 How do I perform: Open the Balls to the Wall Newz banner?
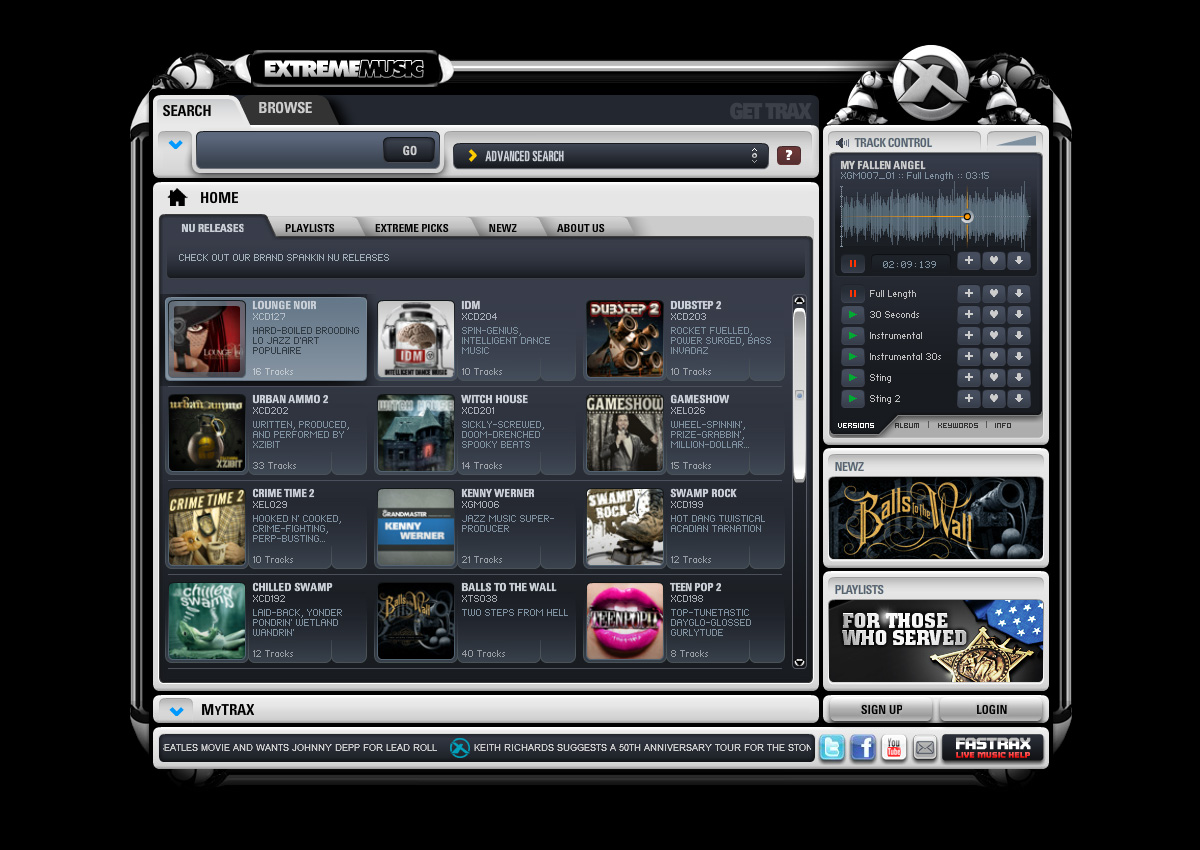click(x=936, y=518)
